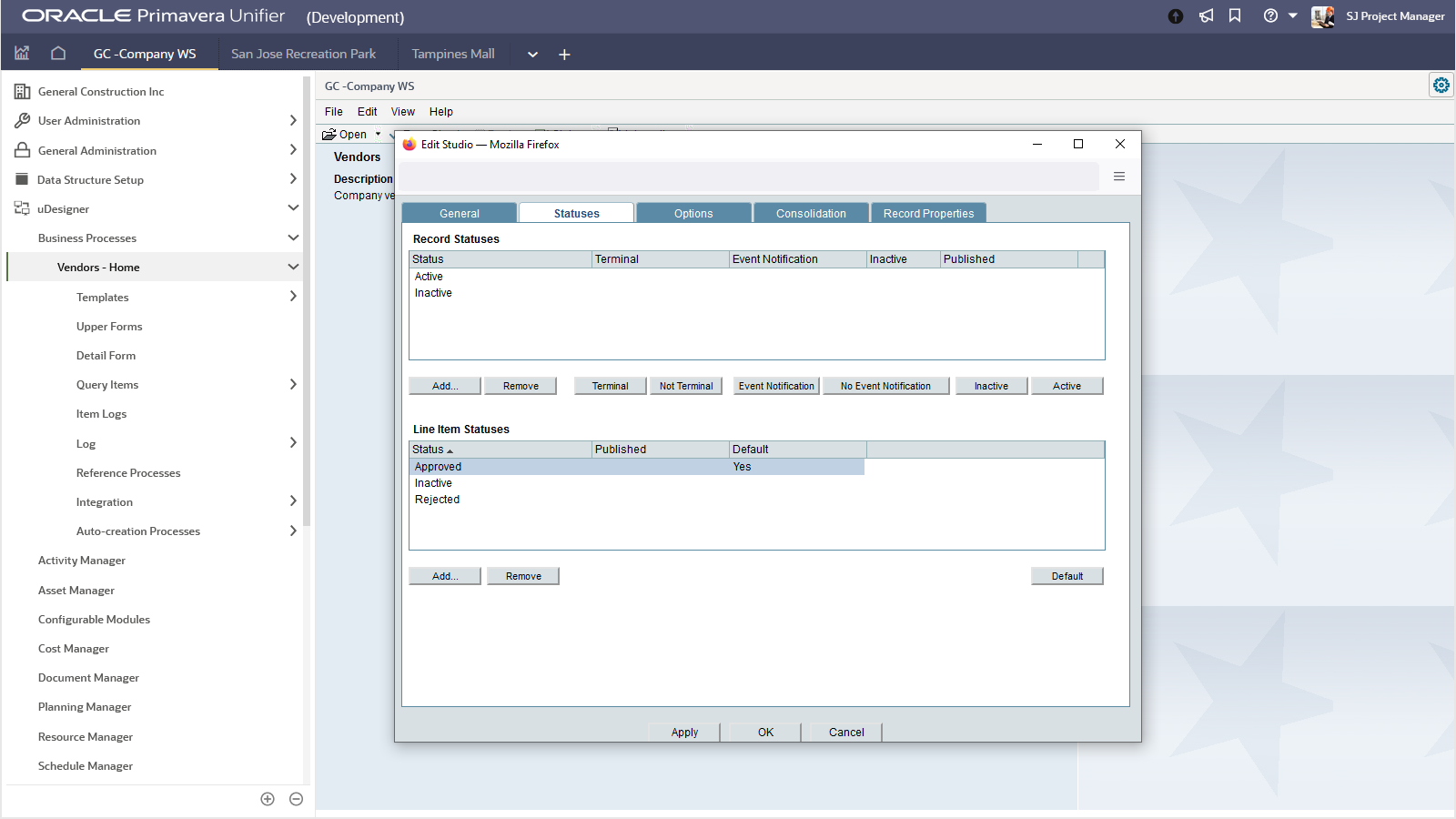Expand General Administration node

tap(293, 149)
